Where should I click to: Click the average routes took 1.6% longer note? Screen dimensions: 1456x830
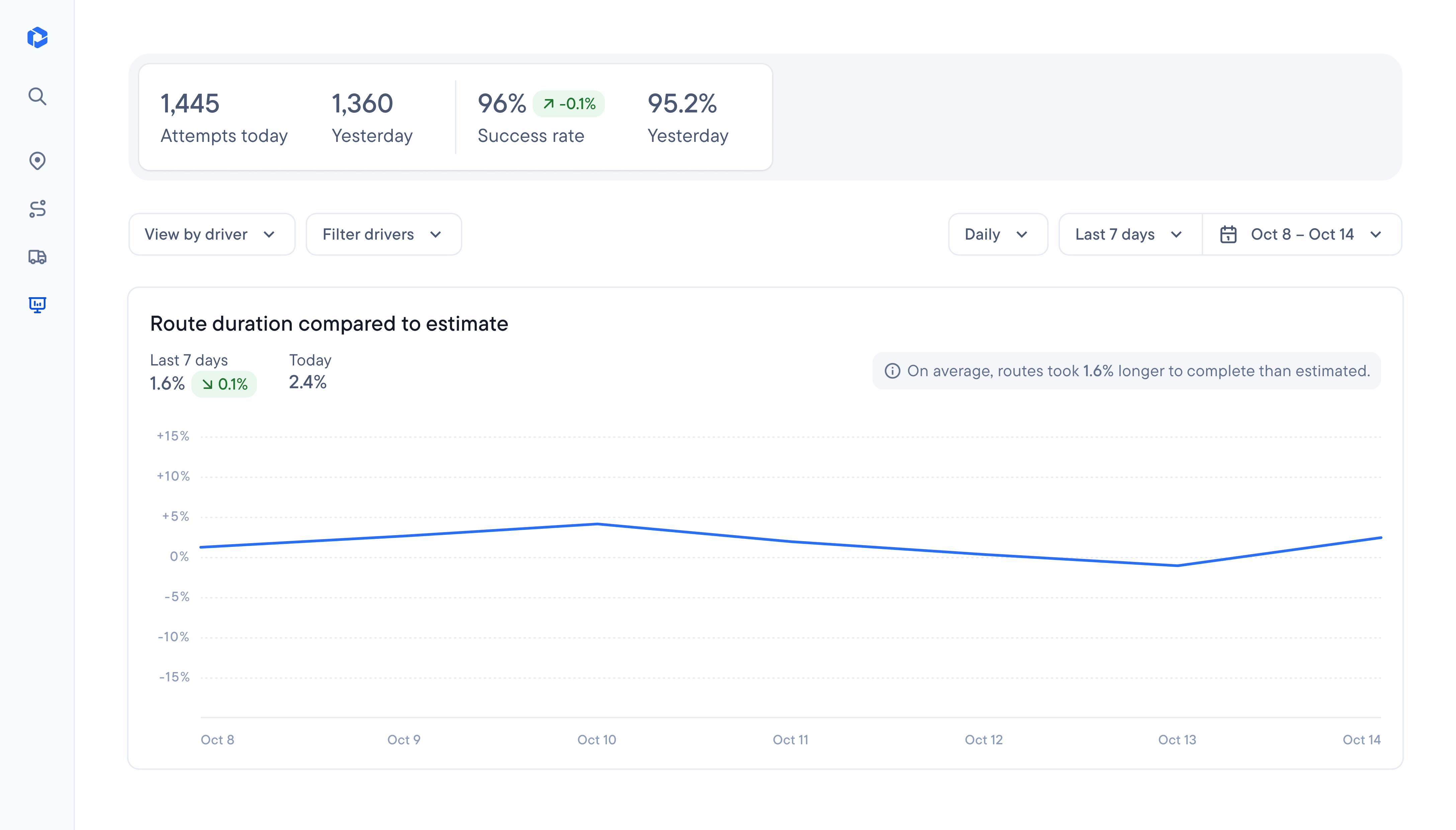pos(1126,371)
